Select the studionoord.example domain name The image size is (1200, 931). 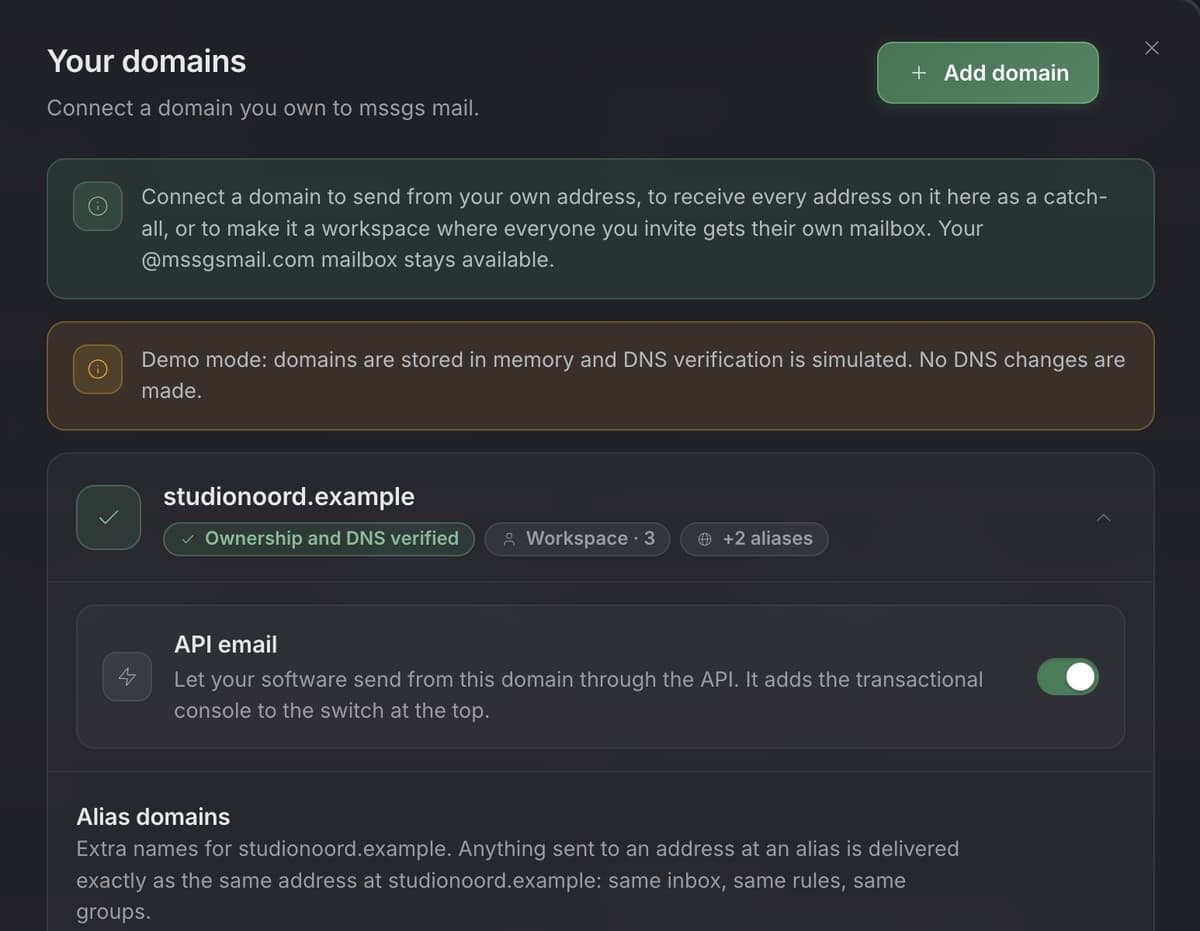(x=289, y=496)
